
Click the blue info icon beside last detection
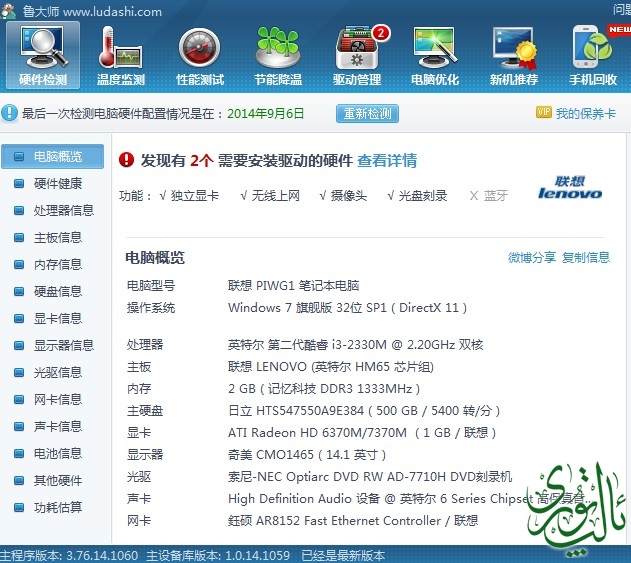tap(9, 113)
